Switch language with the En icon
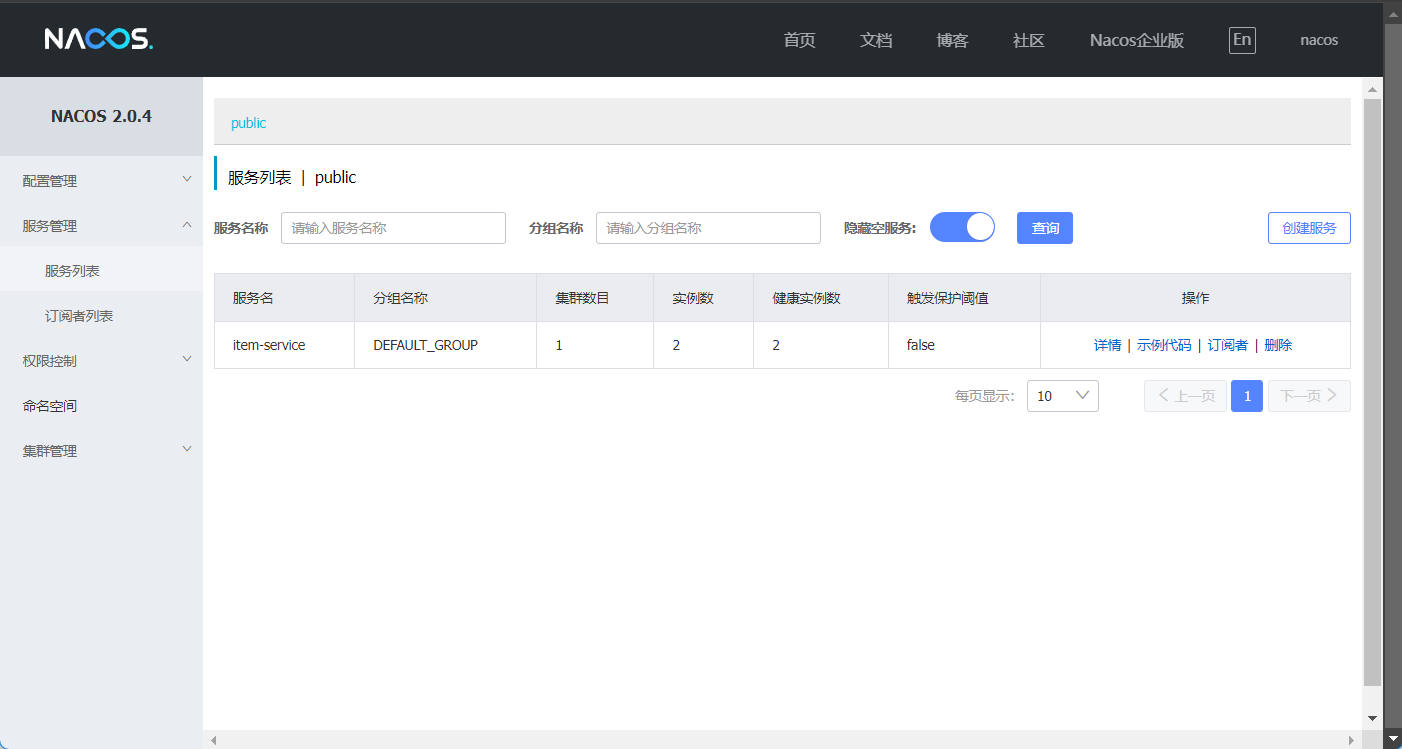The height and width of the screenshot is (749, 1402). click(1242, 40)
